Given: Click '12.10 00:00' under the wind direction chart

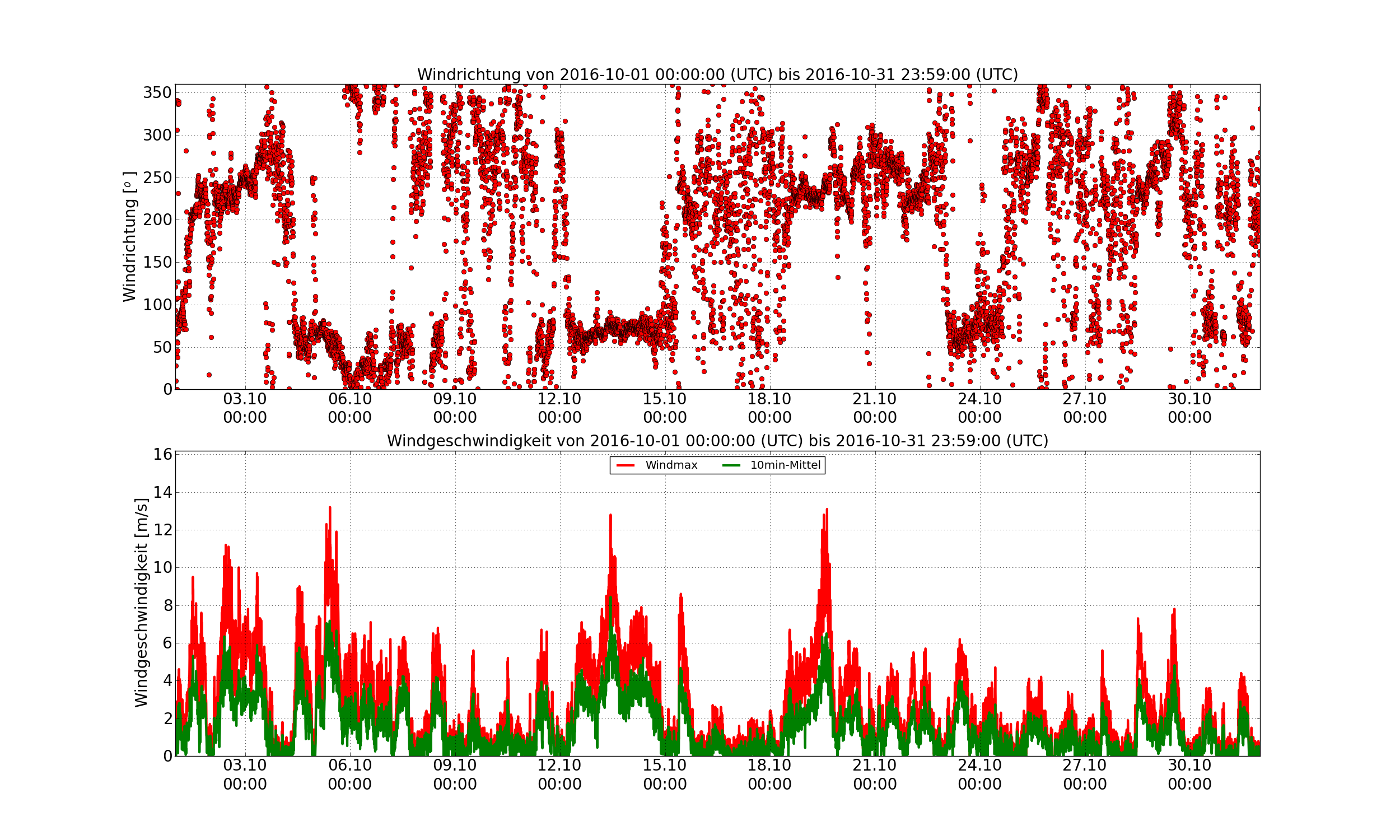Looking at the screenshot, I should point(559,408).
